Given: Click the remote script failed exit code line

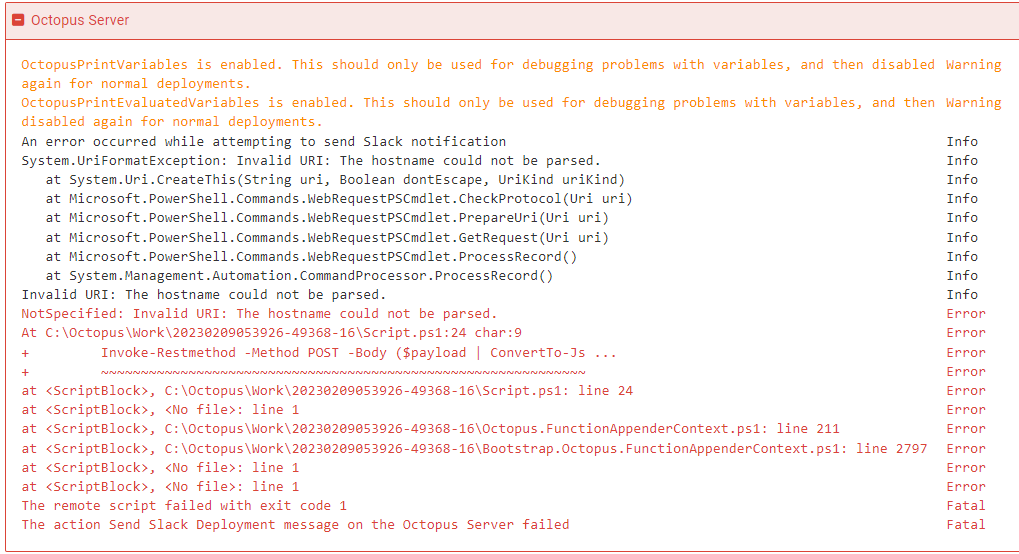Looking at the screenshot, I should [x=184, y=505].
